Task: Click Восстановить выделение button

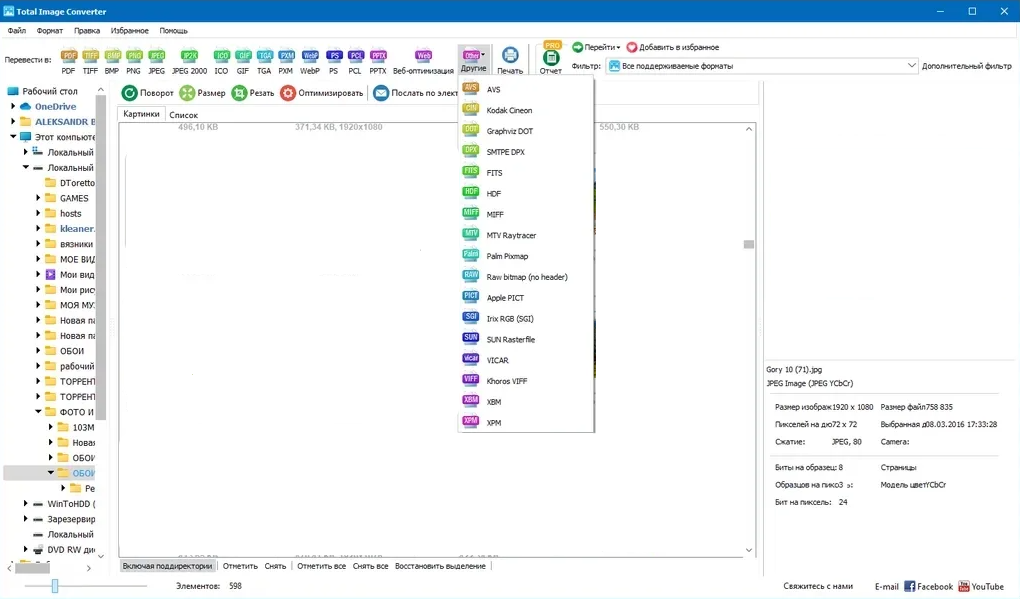Action: click(x=440, y=566)
